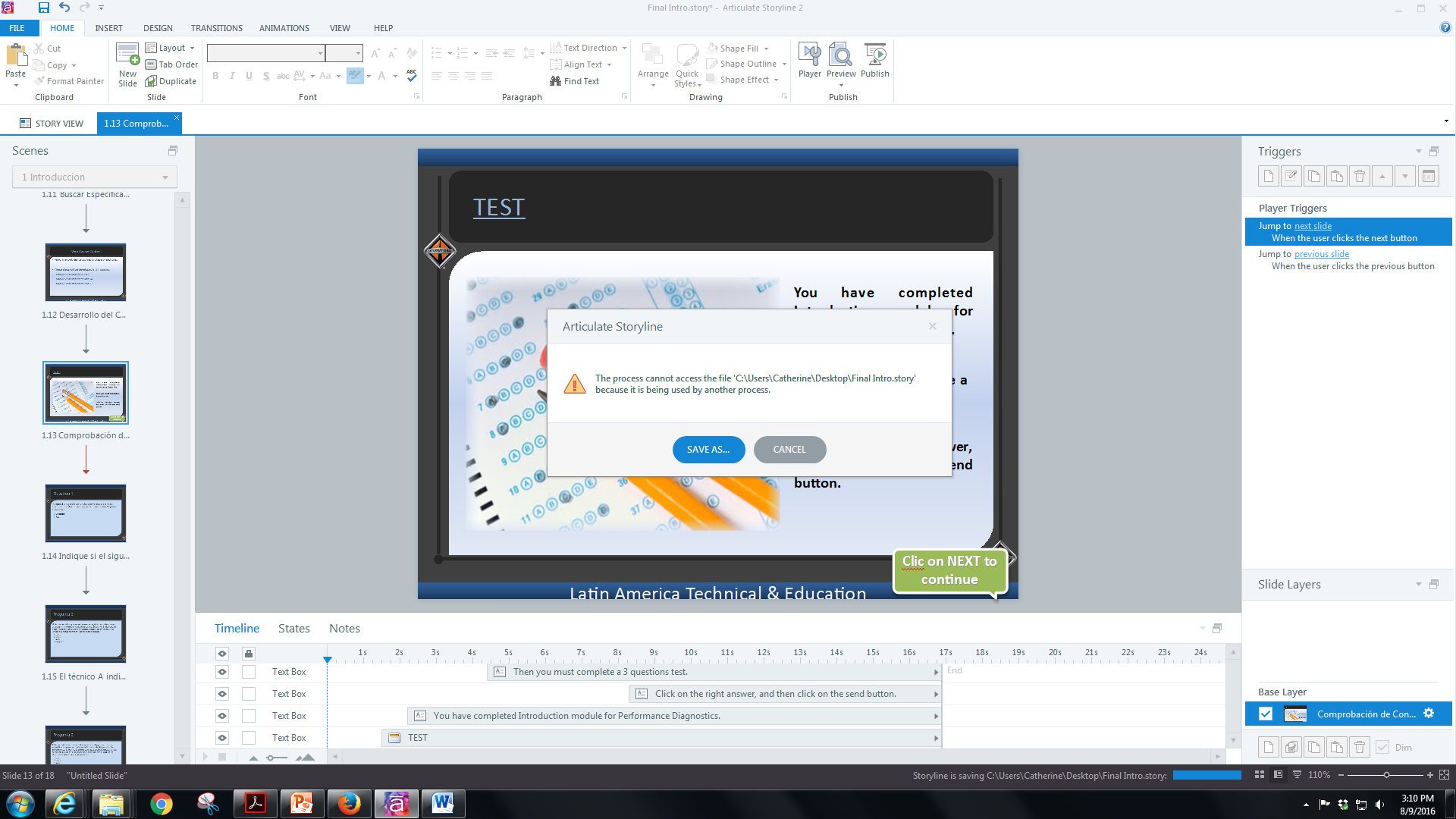Click the CANCEL button in dialog

pyautogui.click(x=789, y=450)
